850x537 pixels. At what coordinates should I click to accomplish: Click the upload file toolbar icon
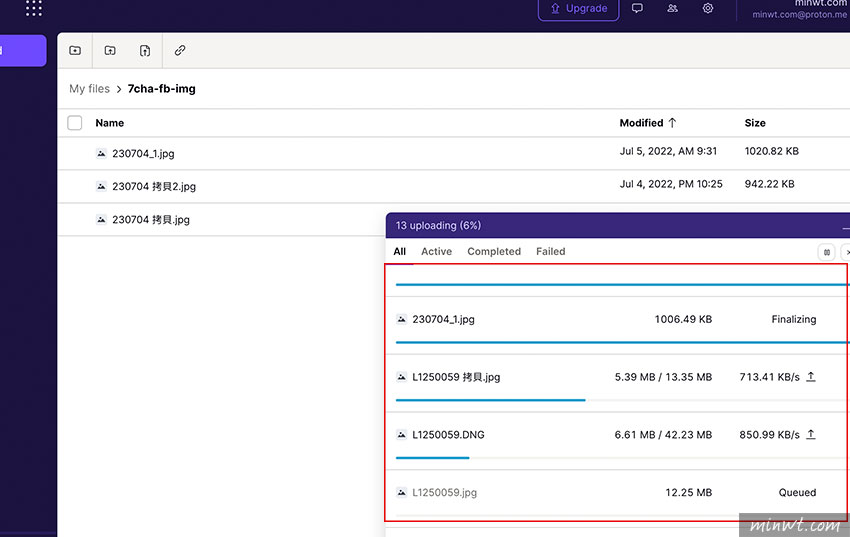[x=145, y=50]
